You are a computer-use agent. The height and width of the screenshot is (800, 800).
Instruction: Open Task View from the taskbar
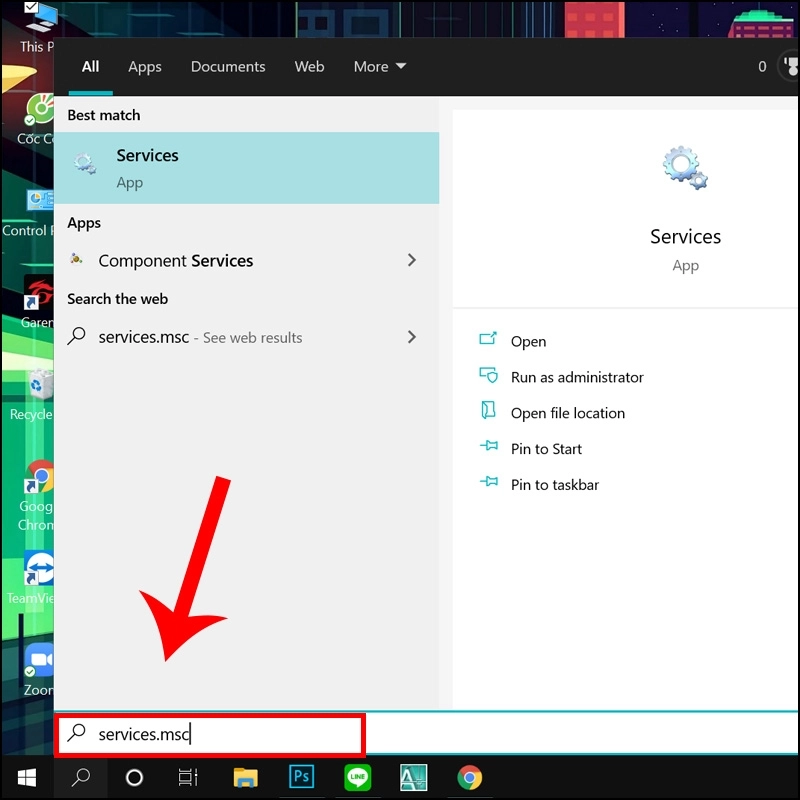188,777
